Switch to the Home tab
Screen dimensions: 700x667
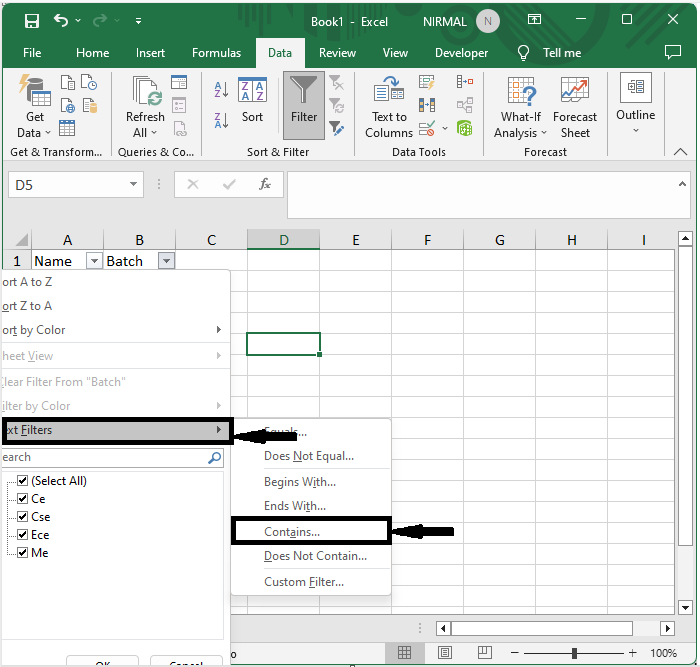coord(92,53)
